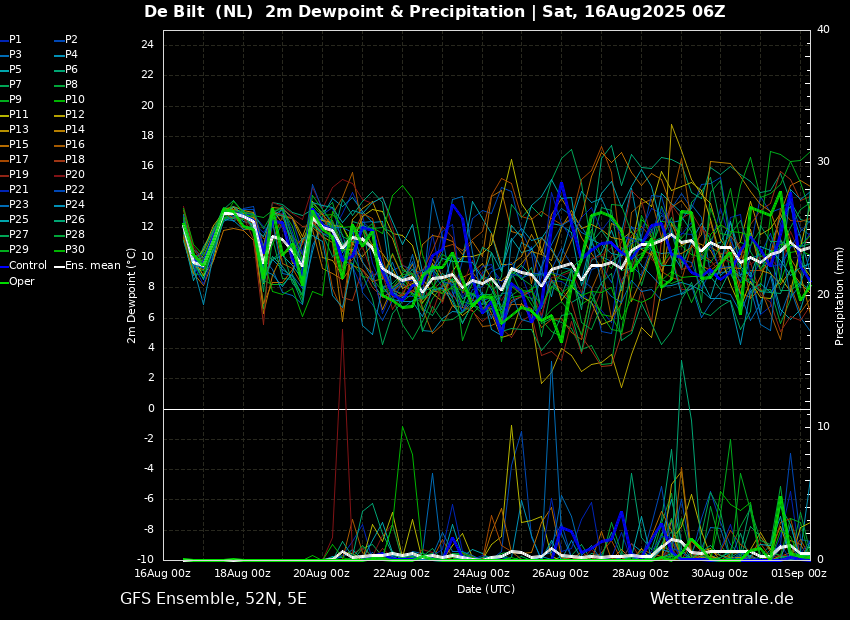
Task: Click the Oper legend entry
Action: pos(21,282)
